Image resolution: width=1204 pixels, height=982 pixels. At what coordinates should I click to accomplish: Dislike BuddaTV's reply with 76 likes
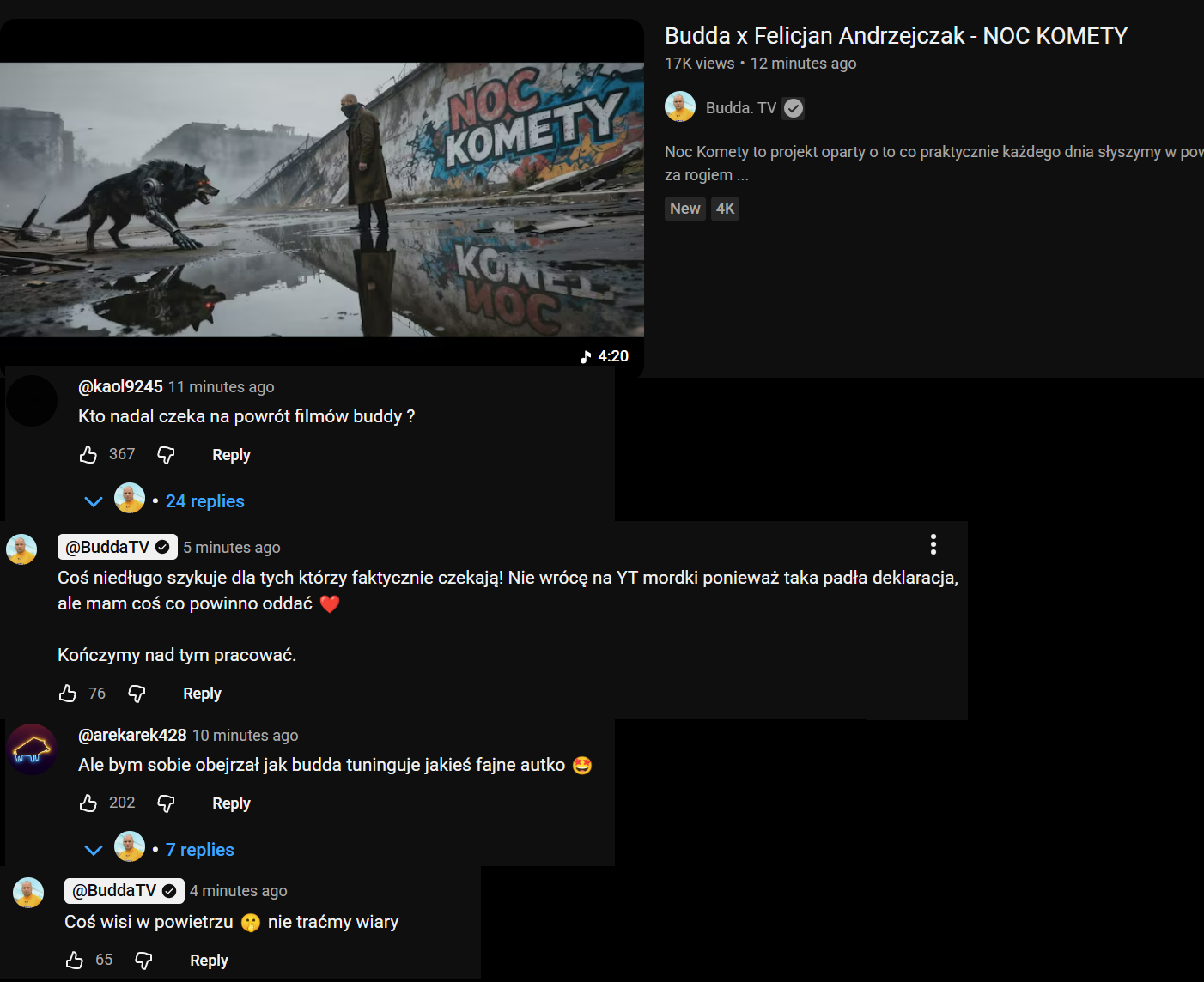pos(137,694)
